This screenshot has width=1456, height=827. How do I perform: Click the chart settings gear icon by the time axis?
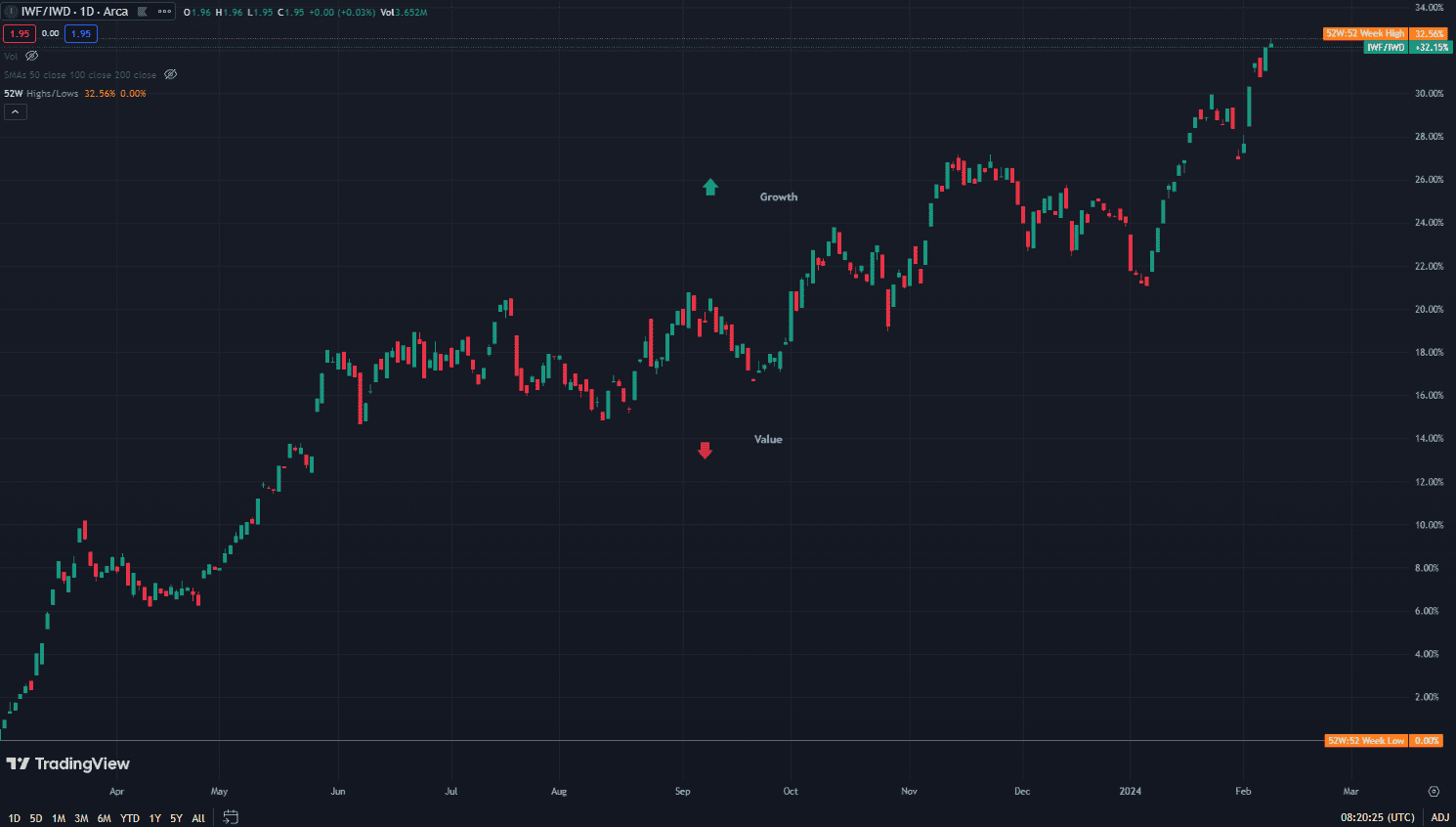coord(1434,791)
